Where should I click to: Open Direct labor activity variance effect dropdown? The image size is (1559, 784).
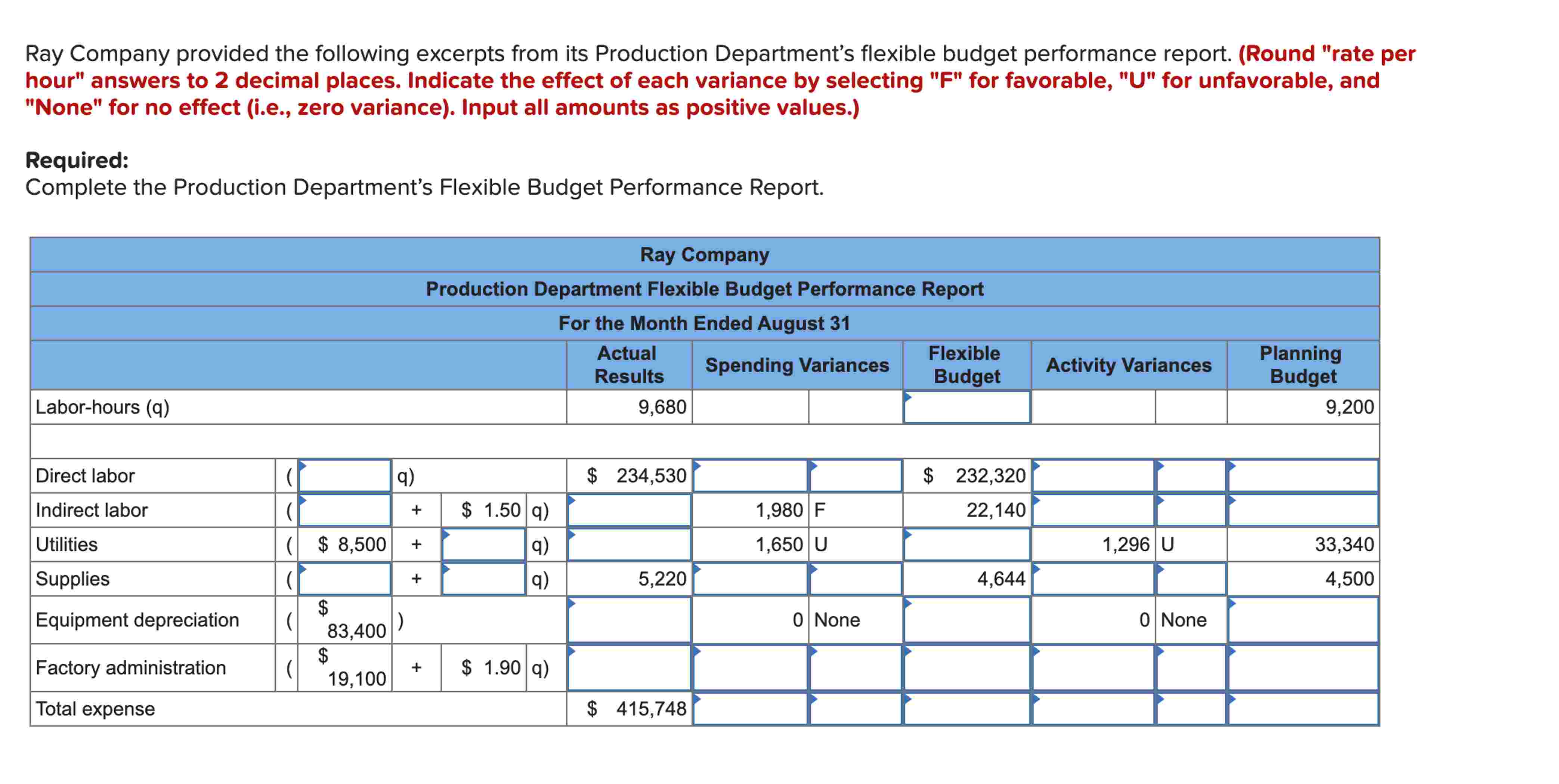[x=1191, y=475]
